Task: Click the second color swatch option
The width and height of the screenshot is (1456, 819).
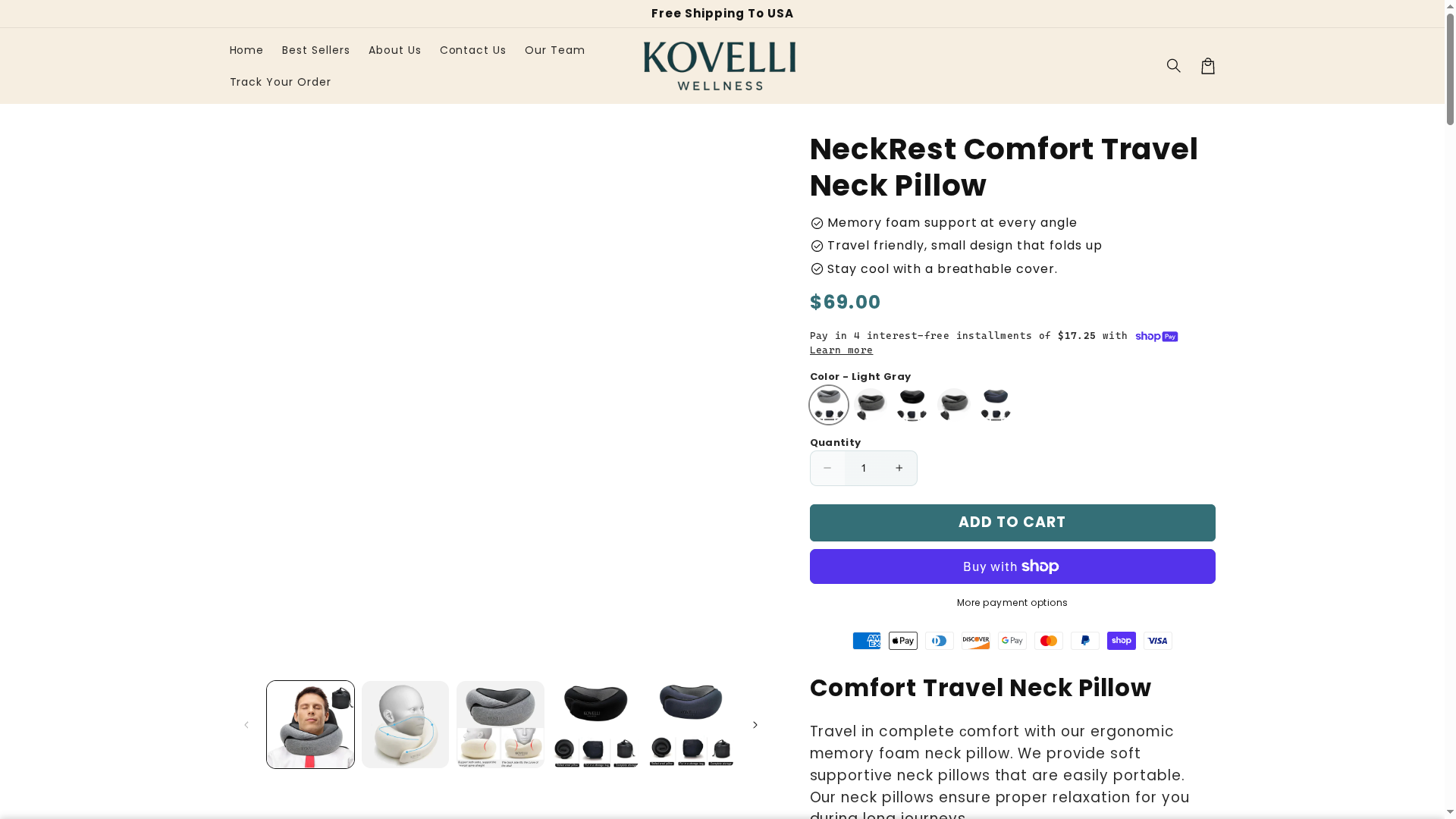Action: point(870,404)
